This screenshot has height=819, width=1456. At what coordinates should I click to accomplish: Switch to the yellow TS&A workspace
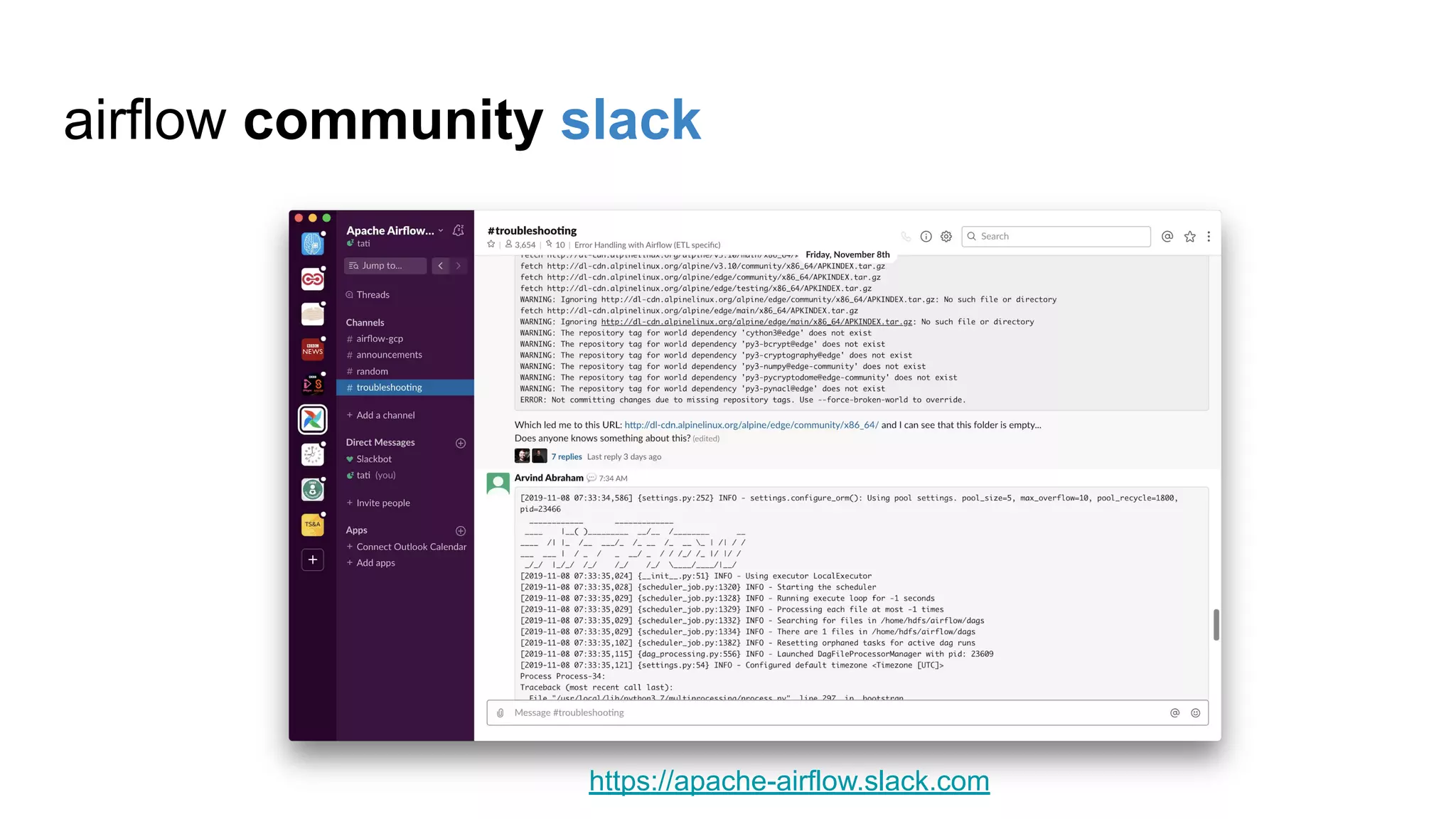tap(313, 525)
